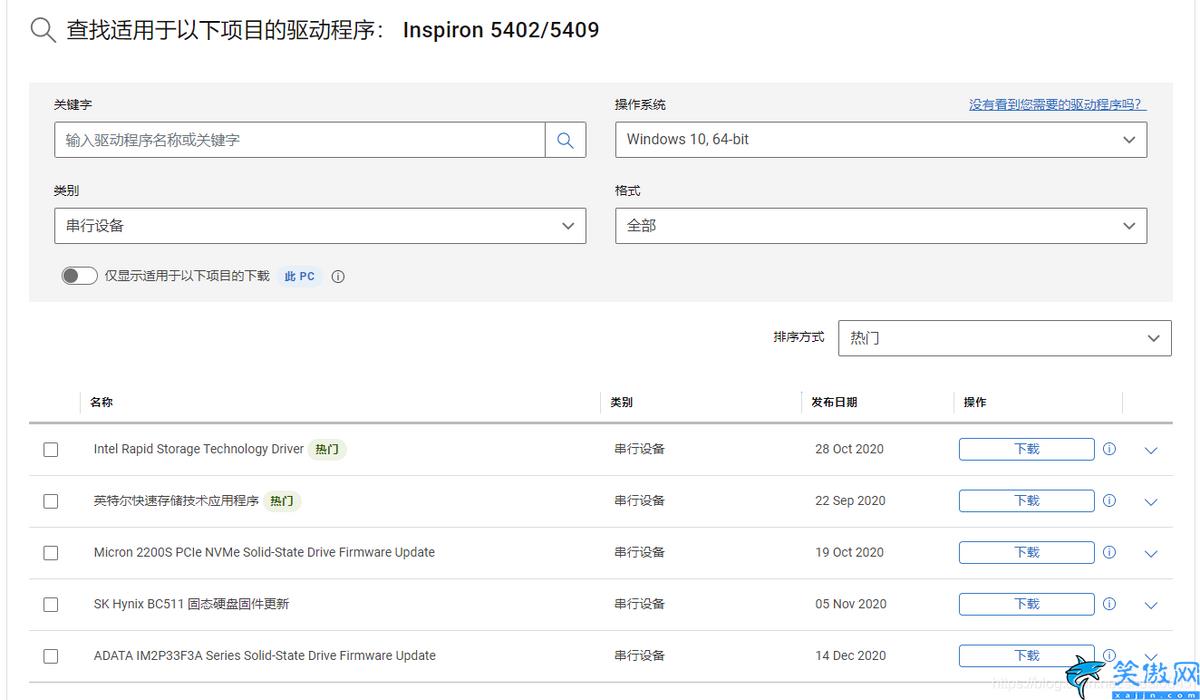
Task: Click the 名称 column header
Action: (x=101, y=402)
